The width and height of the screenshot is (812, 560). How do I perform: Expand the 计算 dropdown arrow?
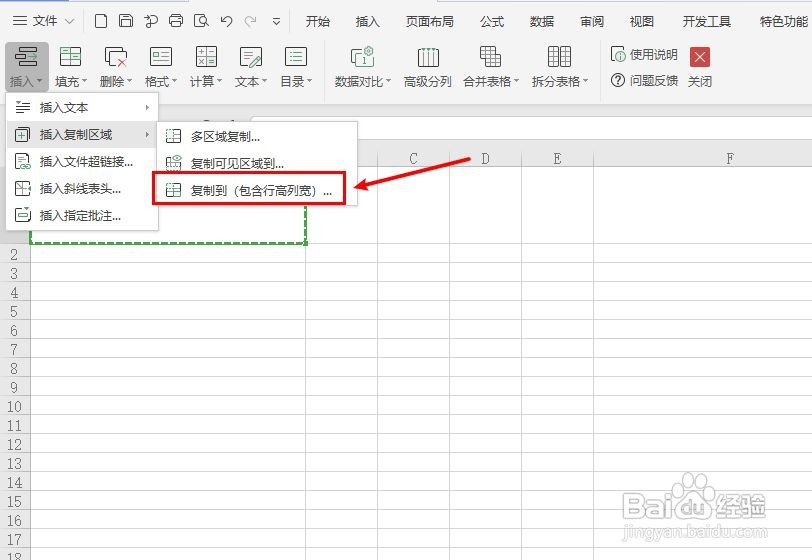point(220,81)
